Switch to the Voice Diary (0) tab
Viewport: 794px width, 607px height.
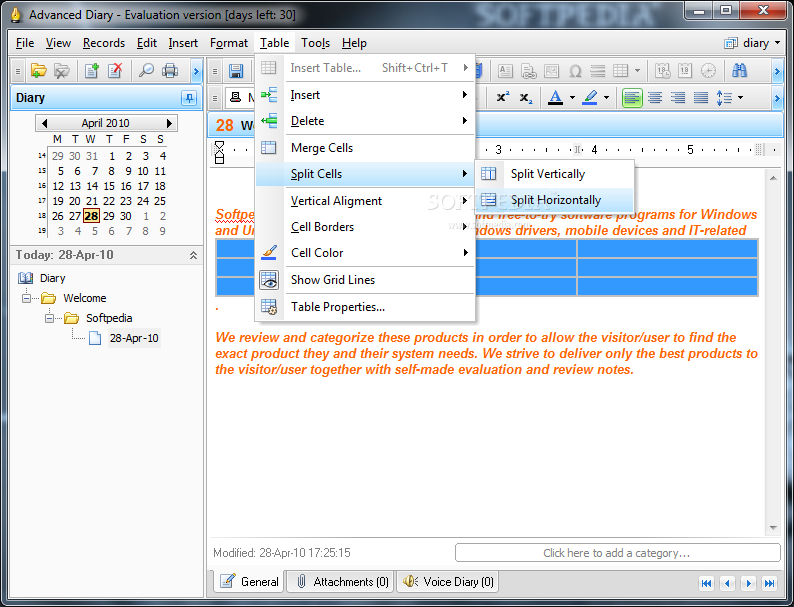(x=449, y=582)
